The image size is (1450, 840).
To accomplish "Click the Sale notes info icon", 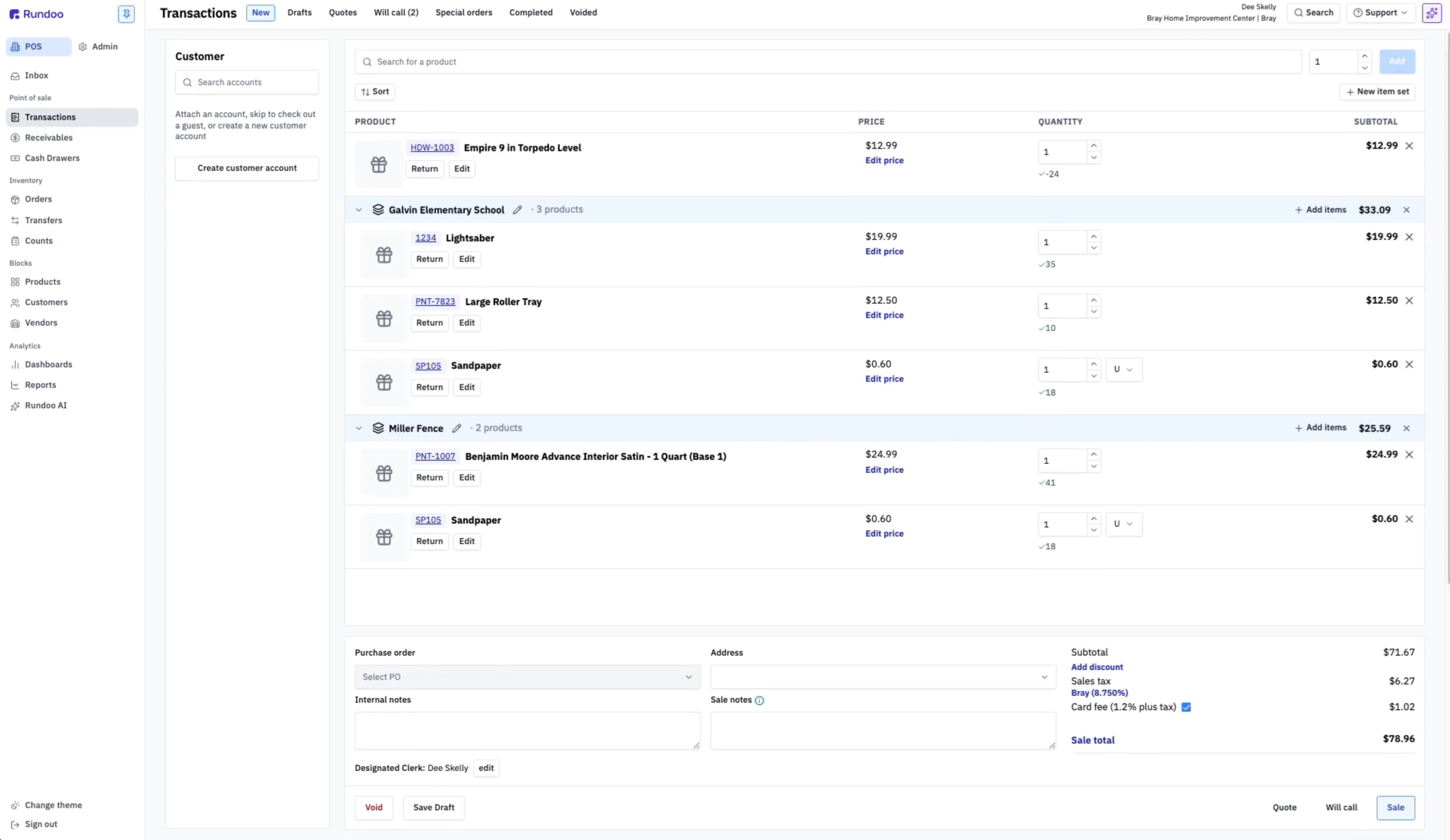I will (x=759, y=700).
